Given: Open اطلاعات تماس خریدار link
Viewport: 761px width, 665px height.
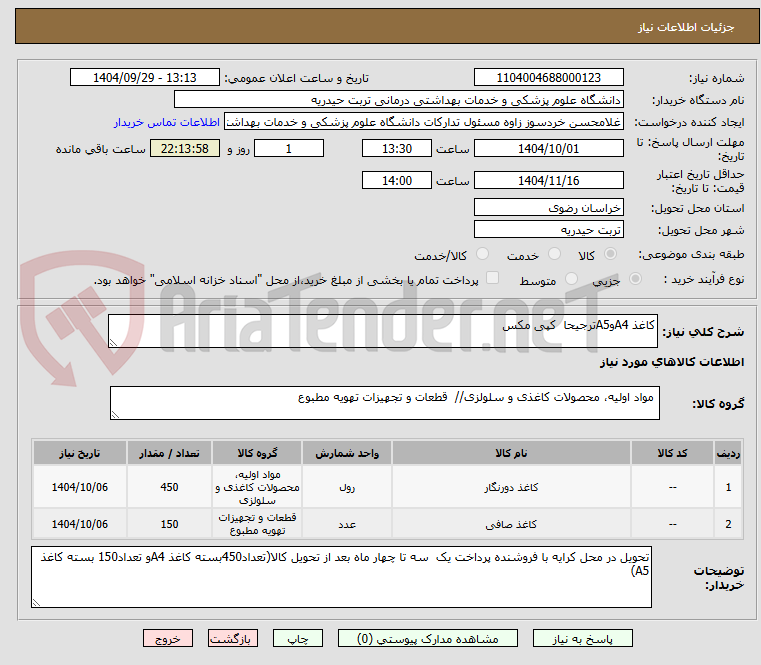Looking at the screenshot, I should 167,122.
